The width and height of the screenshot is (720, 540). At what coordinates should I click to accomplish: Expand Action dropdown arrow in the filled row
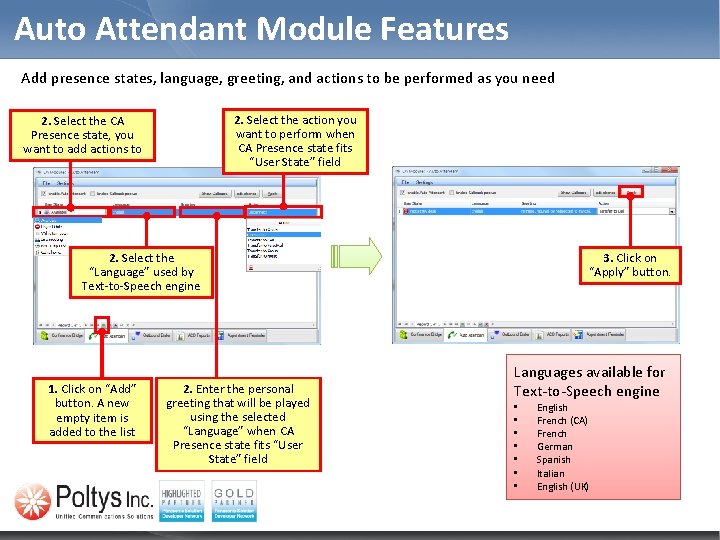(x=672, y=212)
